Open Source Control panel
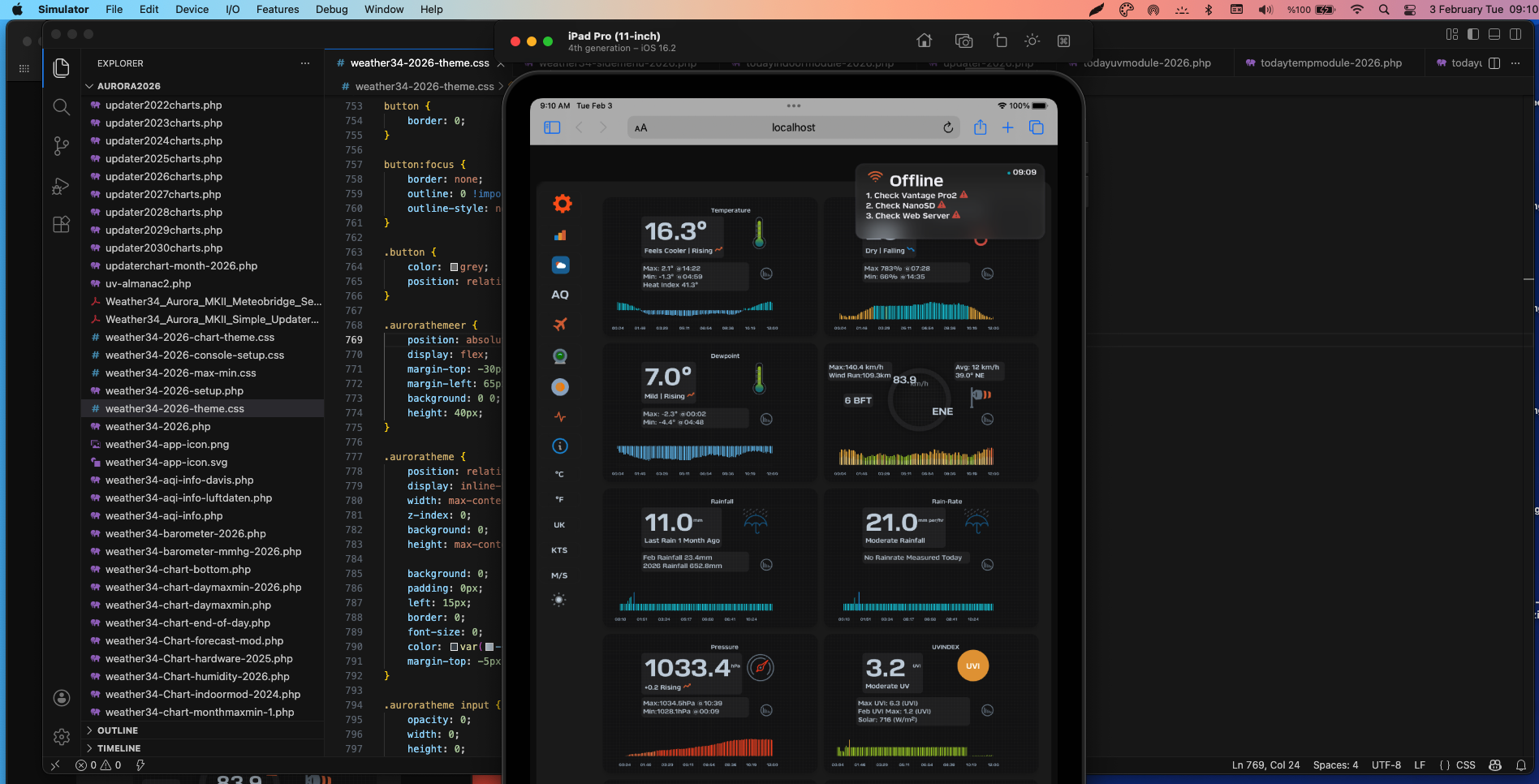The image size is (1539, 784). (61, 146)
